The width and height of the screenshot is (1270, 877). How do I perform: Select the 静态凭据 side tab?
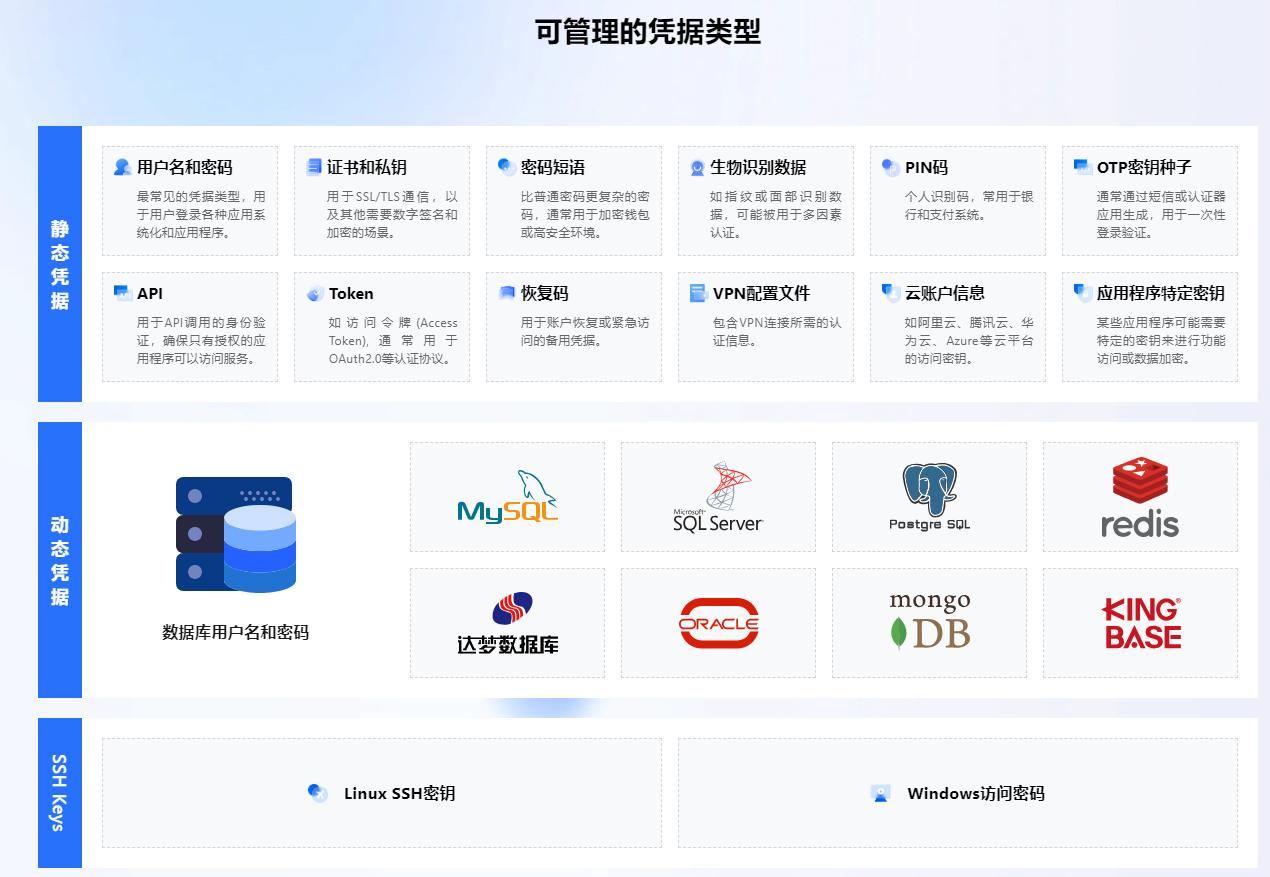point(60,264)
